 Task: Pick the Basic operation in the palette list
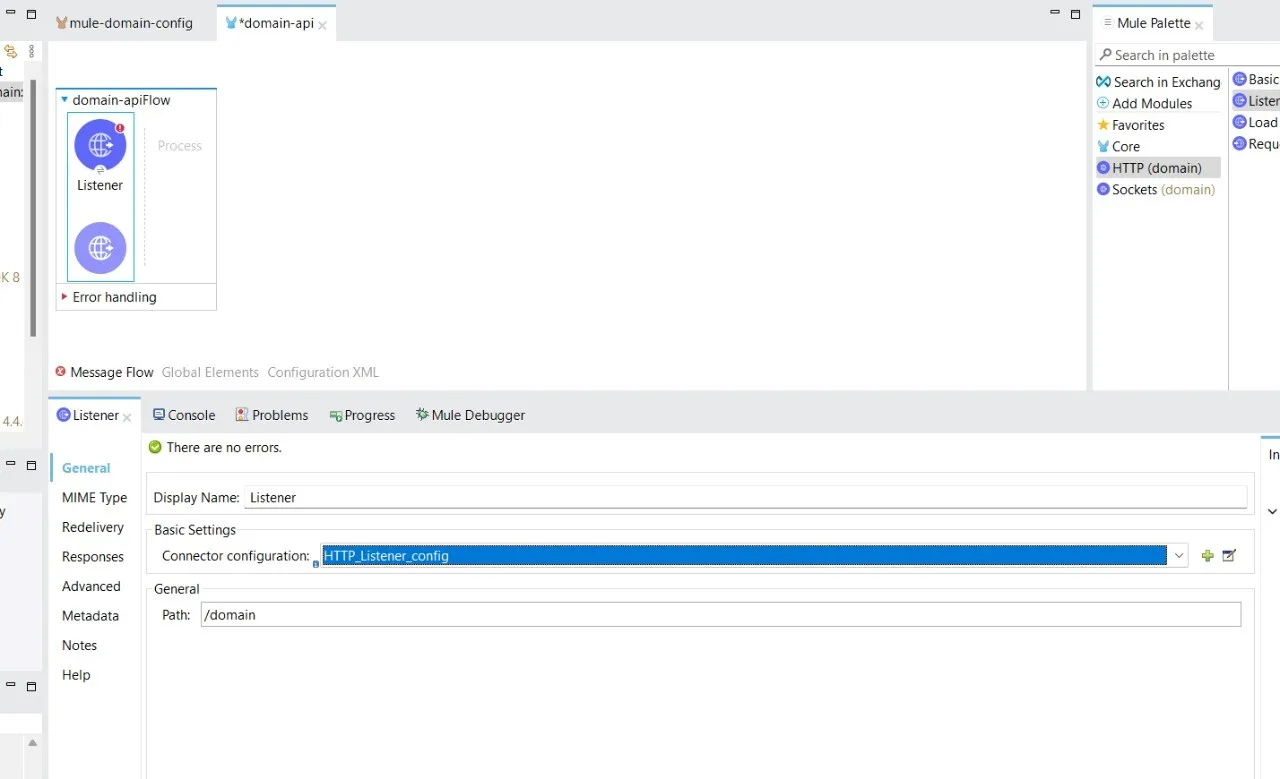[1256, 79]
